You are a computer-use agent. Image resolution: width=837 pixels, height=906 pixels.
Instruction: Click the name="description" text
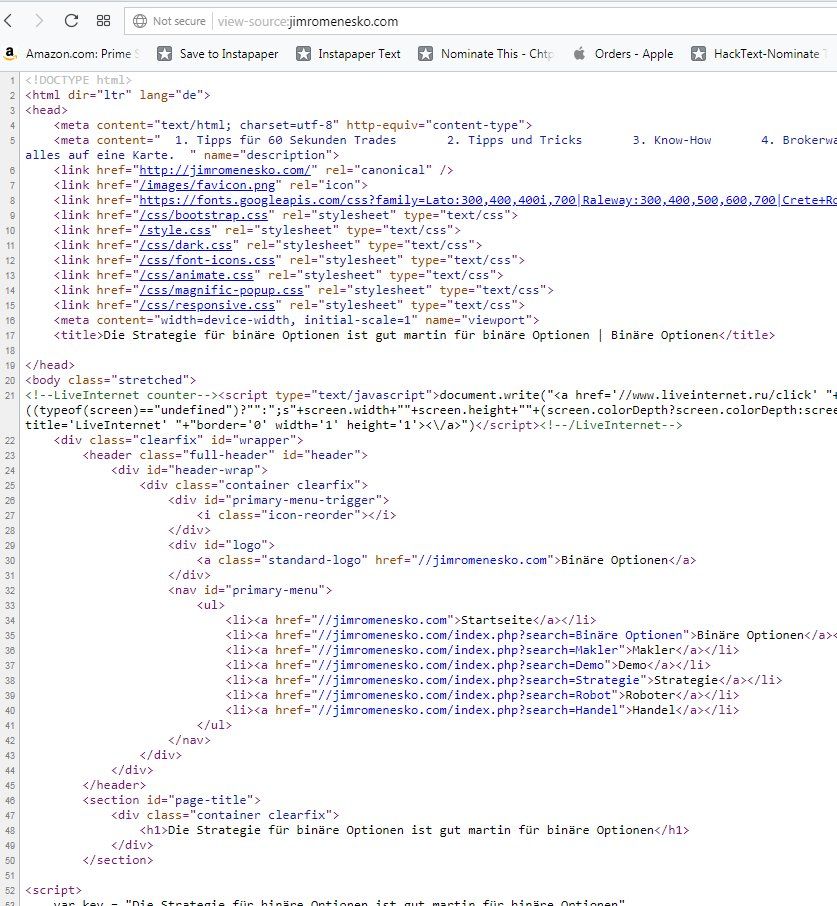point(268,155)
